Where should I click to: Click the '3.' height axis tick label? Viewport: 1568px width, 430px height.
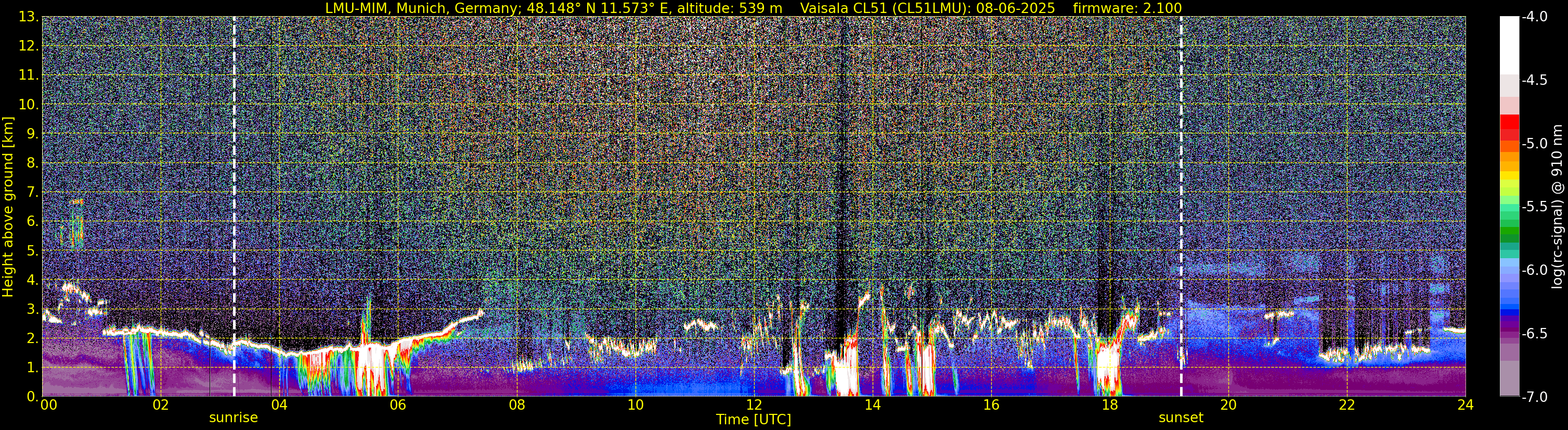click(x=33, y=309)
